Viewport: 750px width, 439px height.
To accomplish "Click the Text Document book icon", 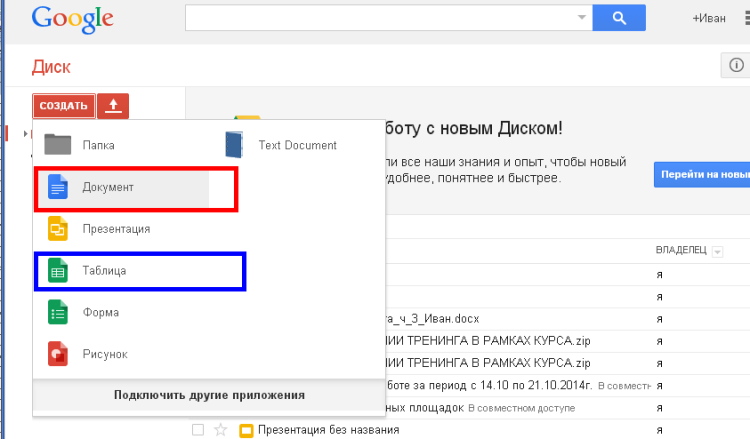I will [234, 145].
